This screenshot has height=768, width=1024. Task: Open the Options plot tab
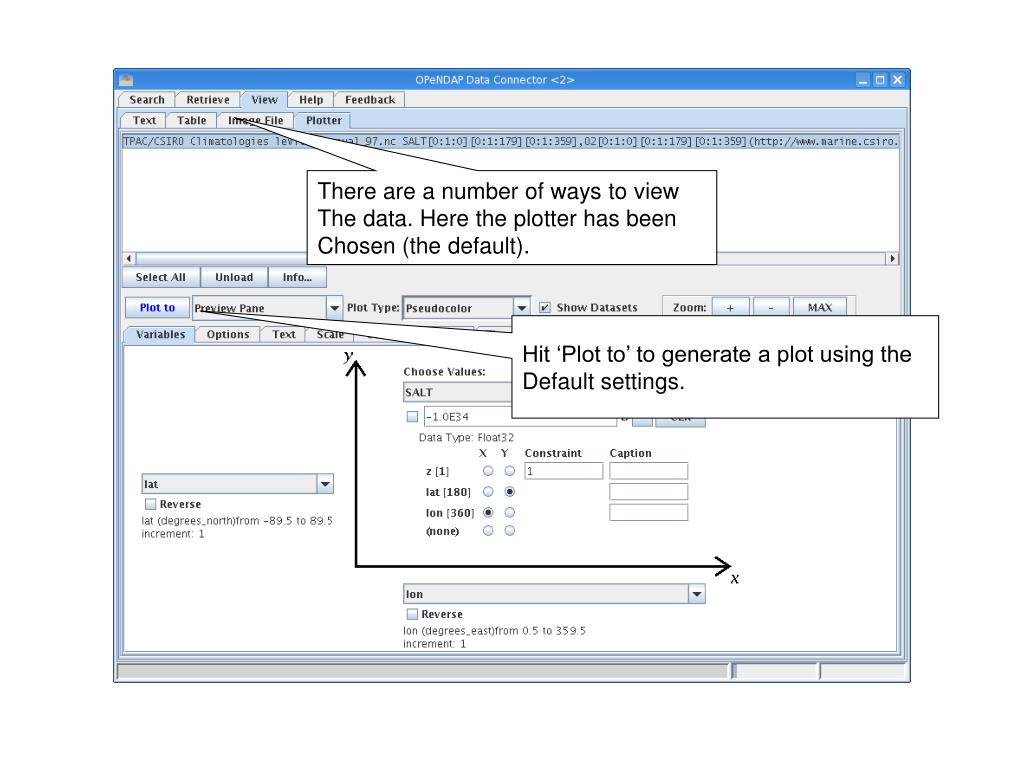[x=228, y=334]
